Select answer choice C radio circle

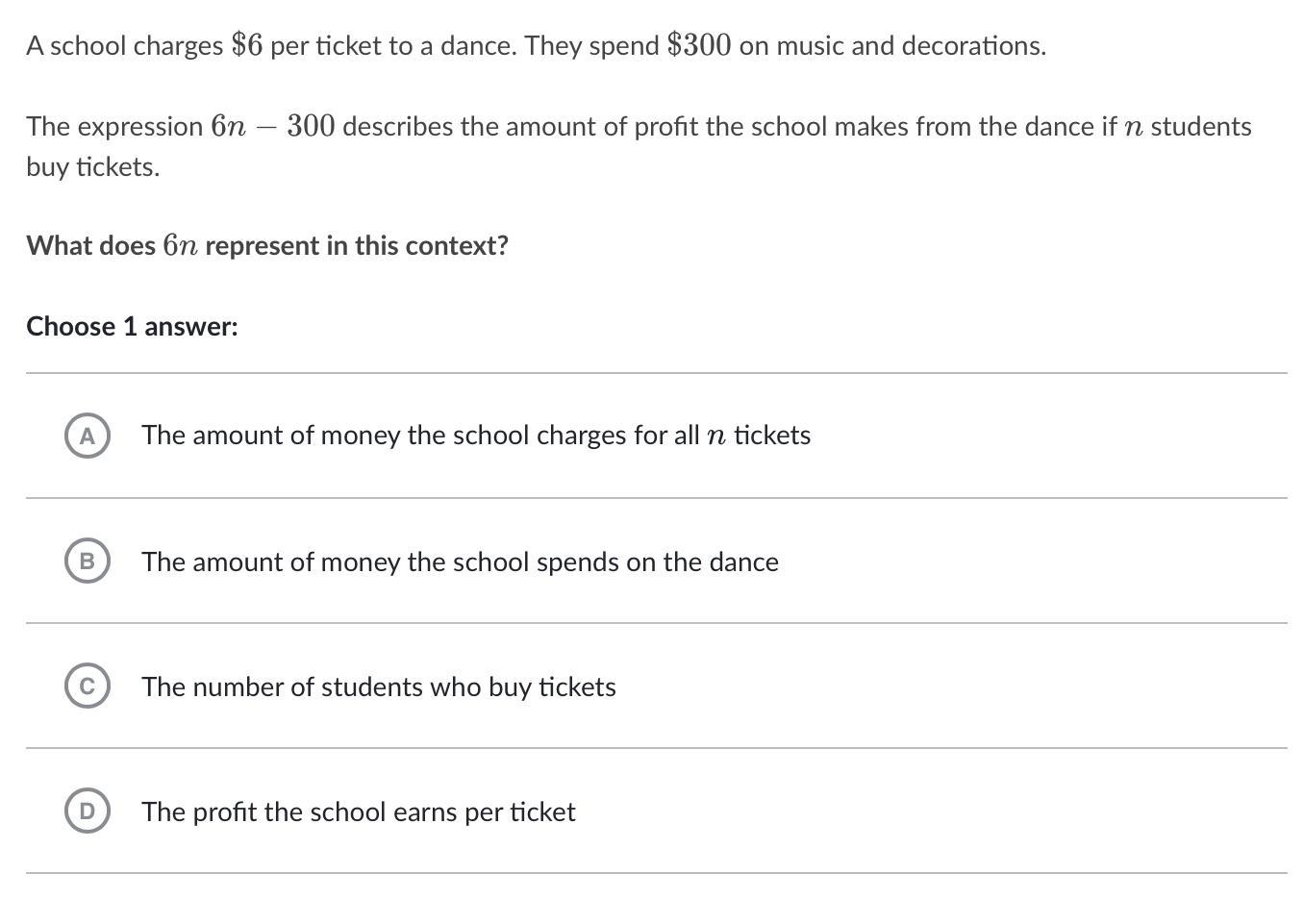tap(88, 686)
